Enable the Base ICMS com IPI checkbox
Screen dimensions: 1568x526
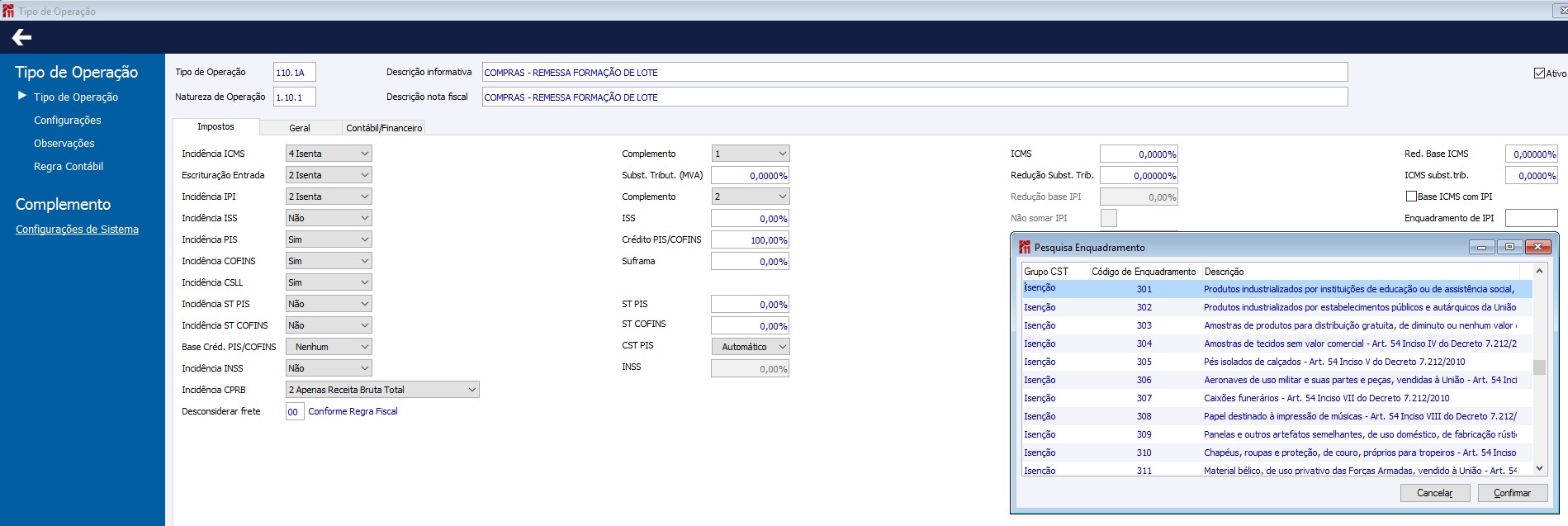[x=1411, y=197]
